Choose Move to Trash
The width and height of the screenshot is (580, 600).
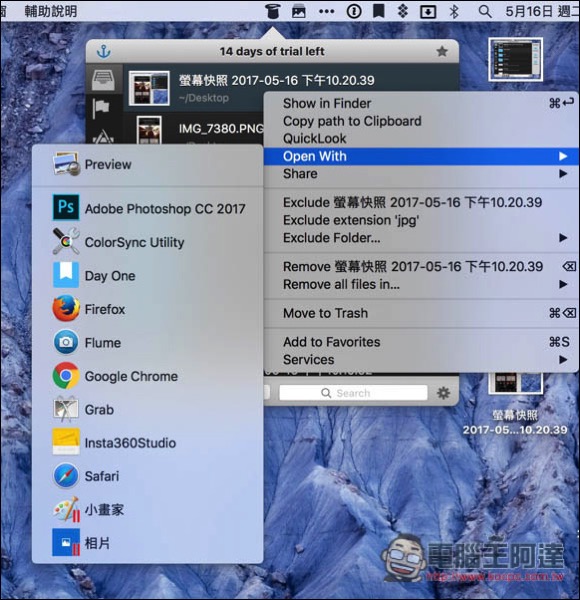coord(421,313)
